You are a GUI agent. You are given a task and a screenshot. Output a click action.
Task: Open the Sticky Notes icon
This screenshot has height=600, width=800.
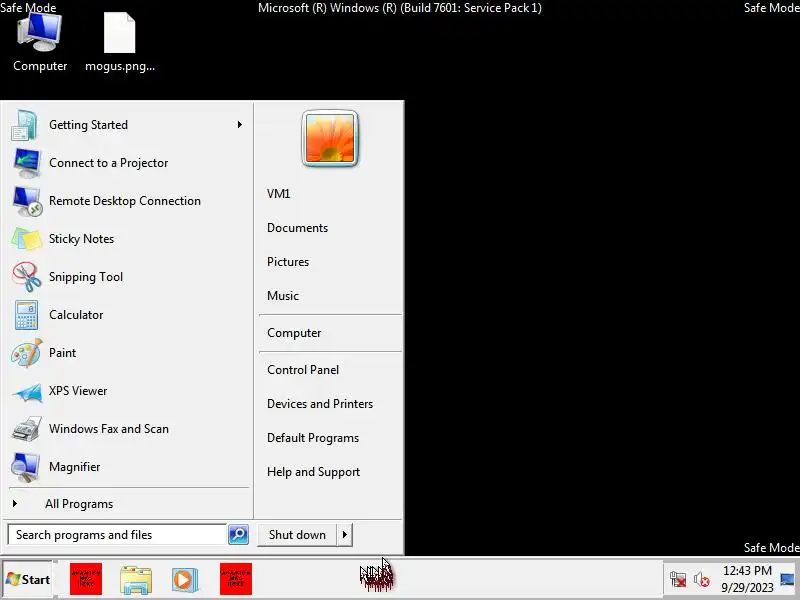click(x=27, y=239)
